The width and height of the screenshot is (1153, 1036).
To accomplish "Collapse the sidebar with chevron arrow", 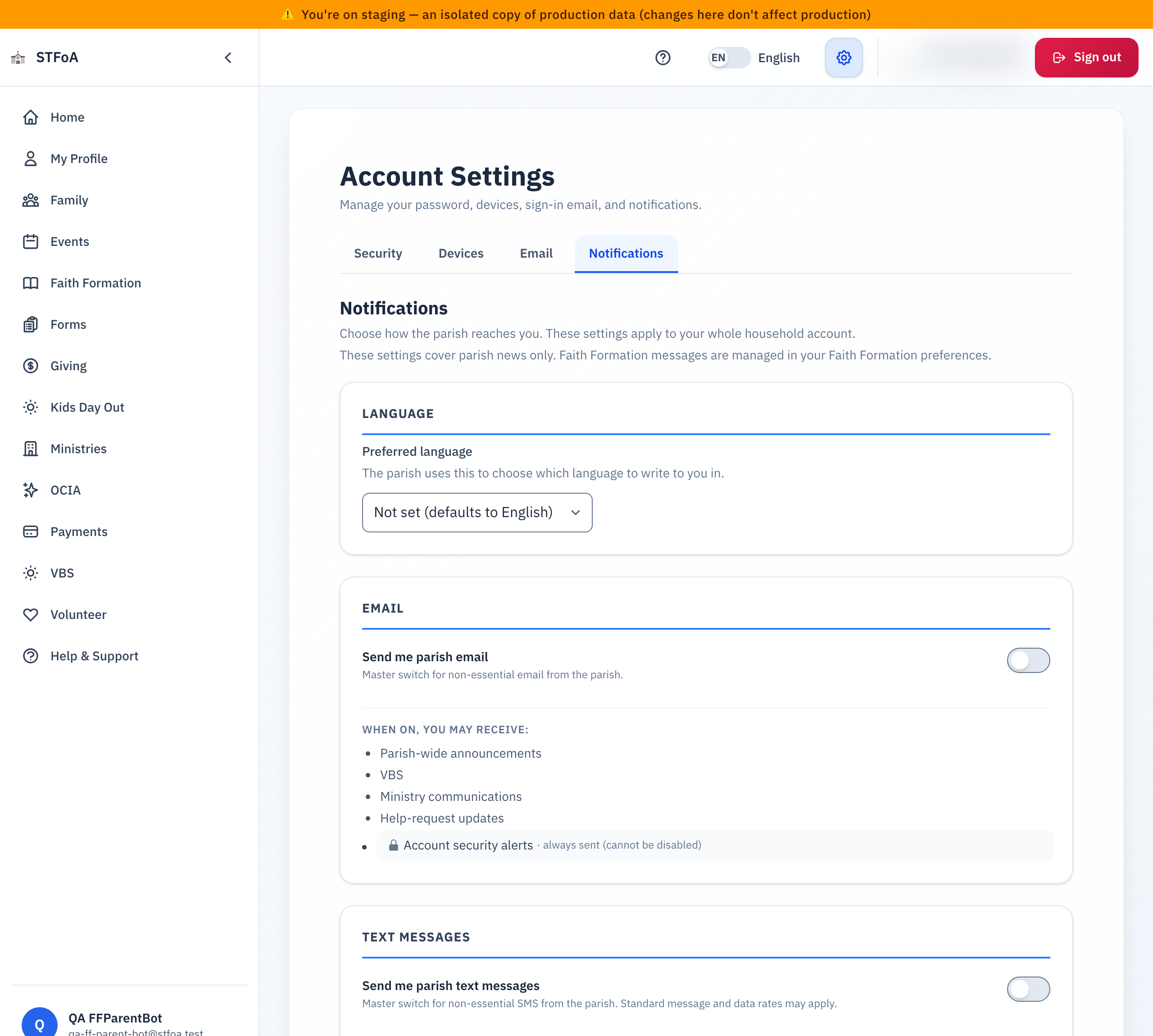I will [x=228, y=58].
